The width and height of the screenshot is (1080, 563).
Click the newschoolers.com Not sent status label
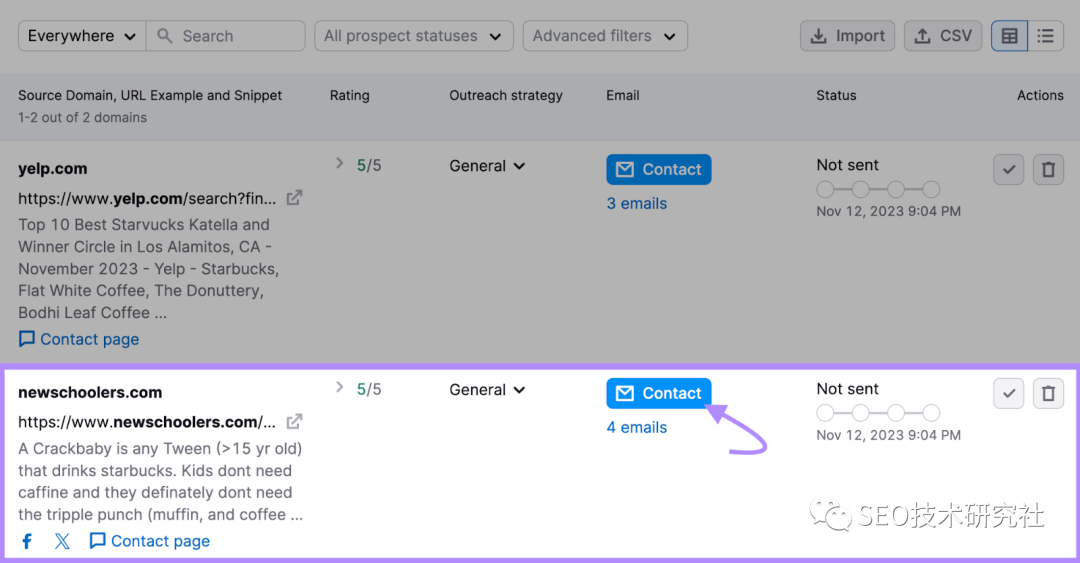click(x=847, y=389)
